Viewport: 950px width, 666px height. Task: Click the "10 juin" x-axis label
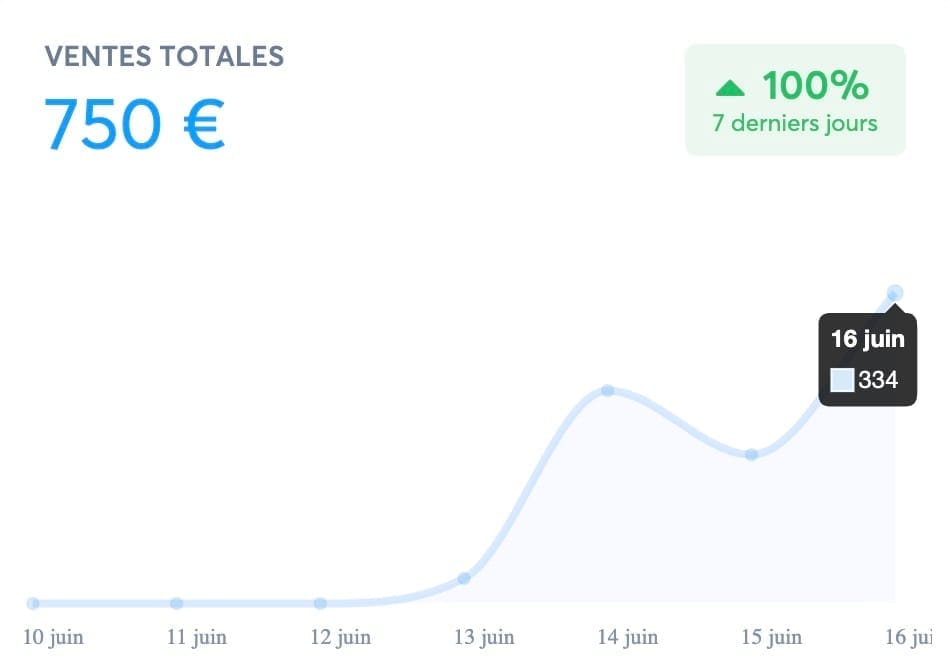53,637
